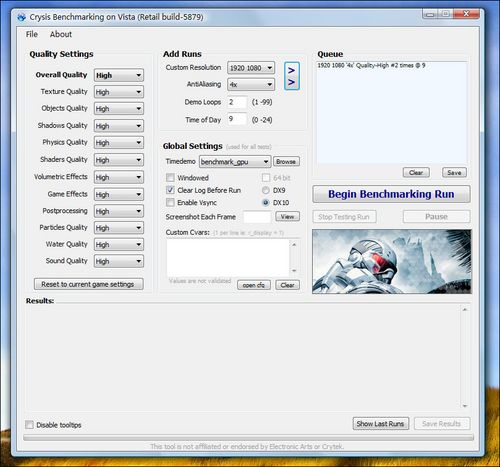The height and width of the screenshot is (467, 500).
Task: Open the Volumetric Effects dropdown
Action: pyautogui.click(x=119, y=177)
